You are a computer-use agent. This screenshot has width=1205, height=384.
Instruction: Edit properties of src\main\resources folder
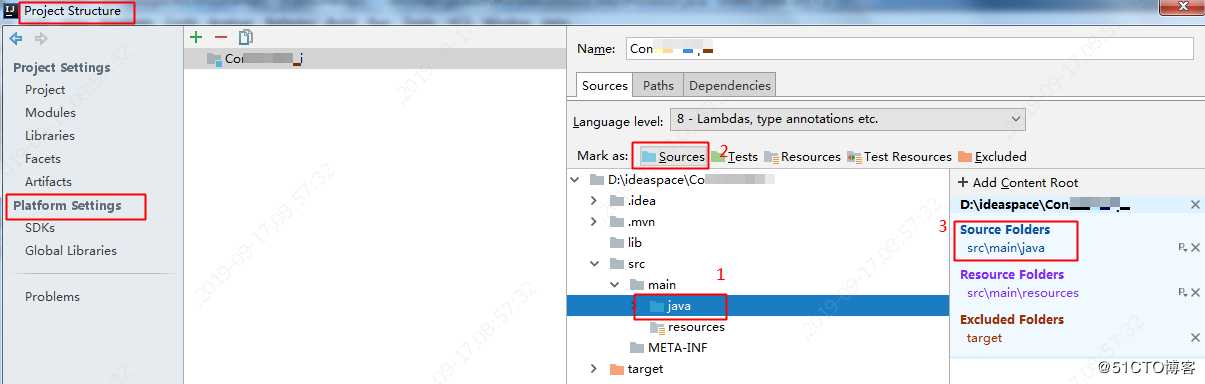[1182, 292]
